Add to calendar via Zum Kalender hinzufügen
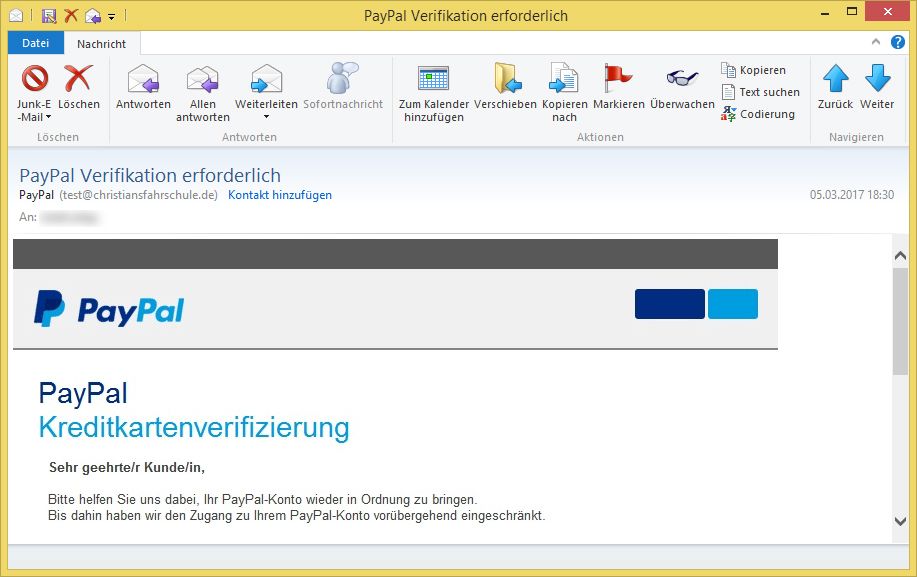The height and width of the screenshot is (577, 917). [433, 94]
